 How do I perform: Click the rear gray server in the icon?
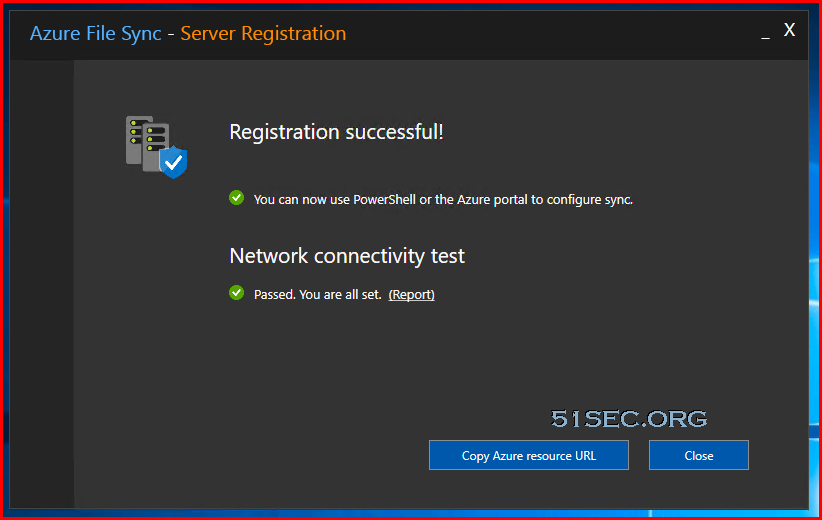point(134,139)
